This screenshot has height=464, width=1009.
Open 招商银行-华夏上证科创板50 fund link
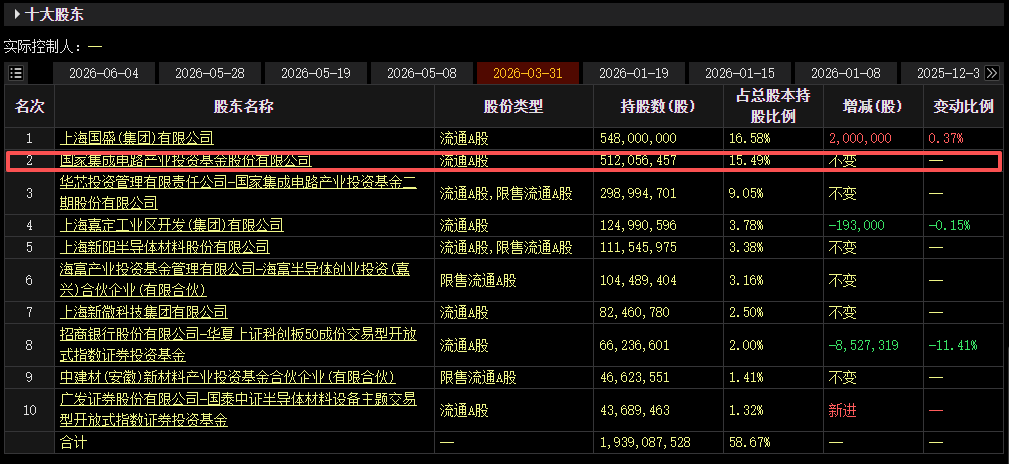237,345
